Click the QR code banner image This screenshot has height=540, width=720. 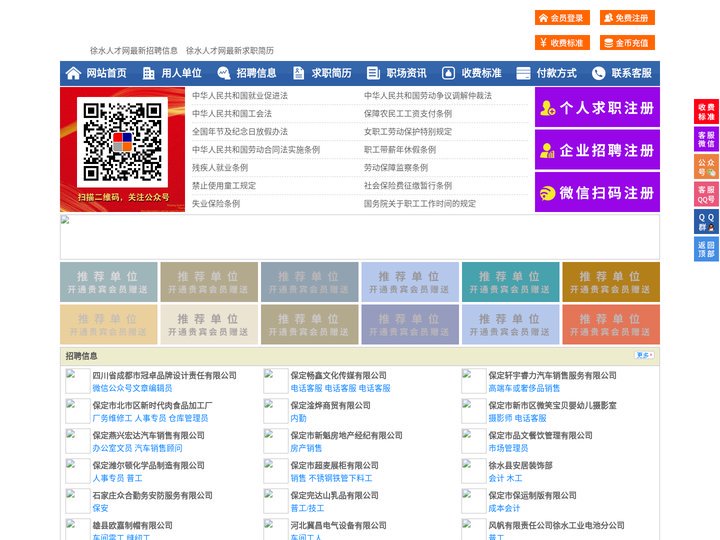pyautogui.click(x=123, y=150)
